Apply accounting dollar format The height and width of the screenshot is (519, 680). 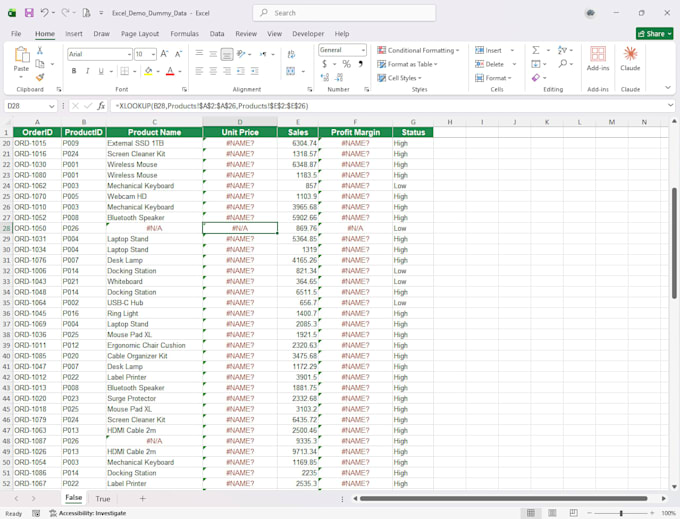click(x=324, y=64)
